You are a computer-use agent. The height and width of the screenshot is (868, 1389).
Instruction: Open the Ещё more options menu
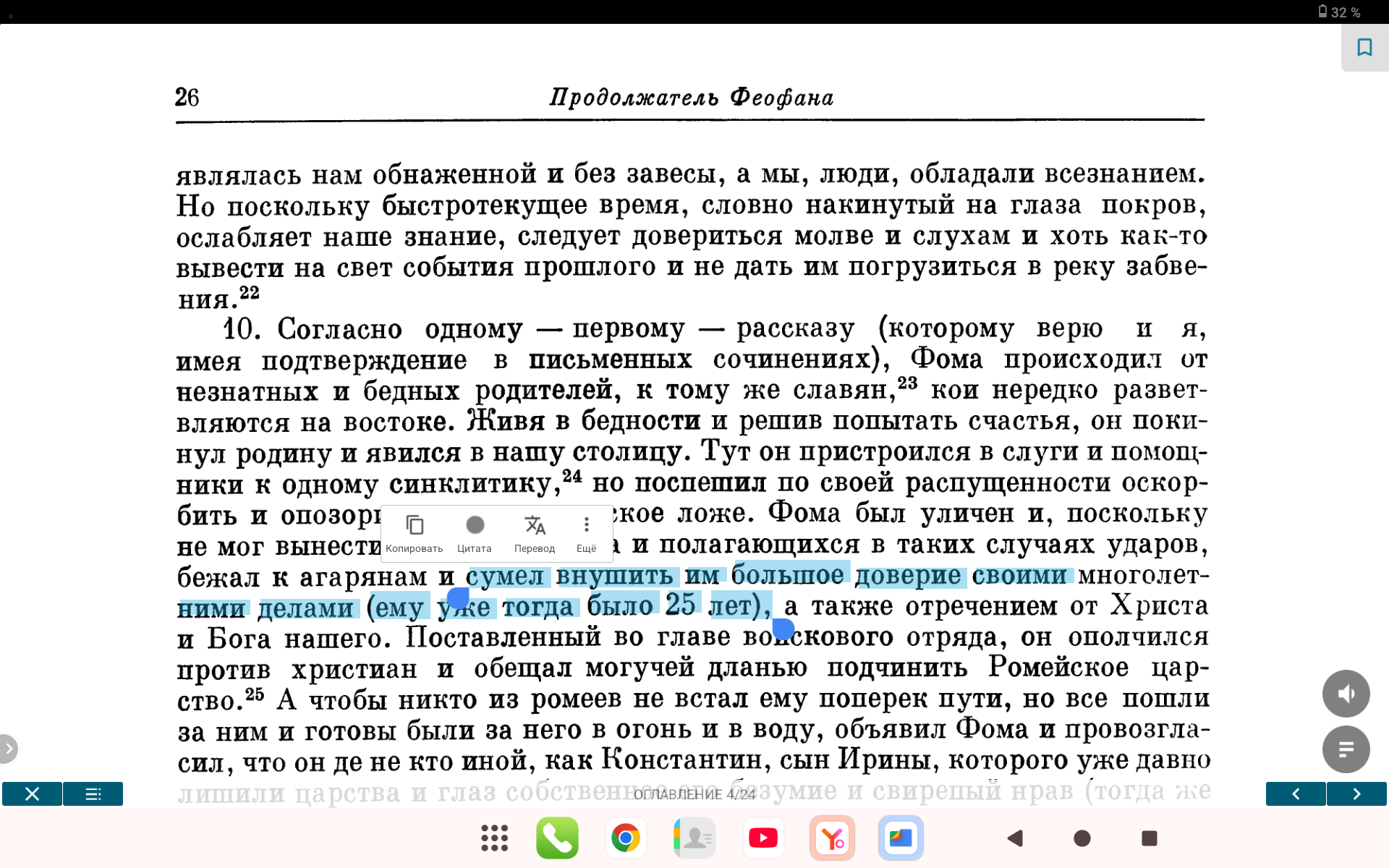click(x=586, y=534)
